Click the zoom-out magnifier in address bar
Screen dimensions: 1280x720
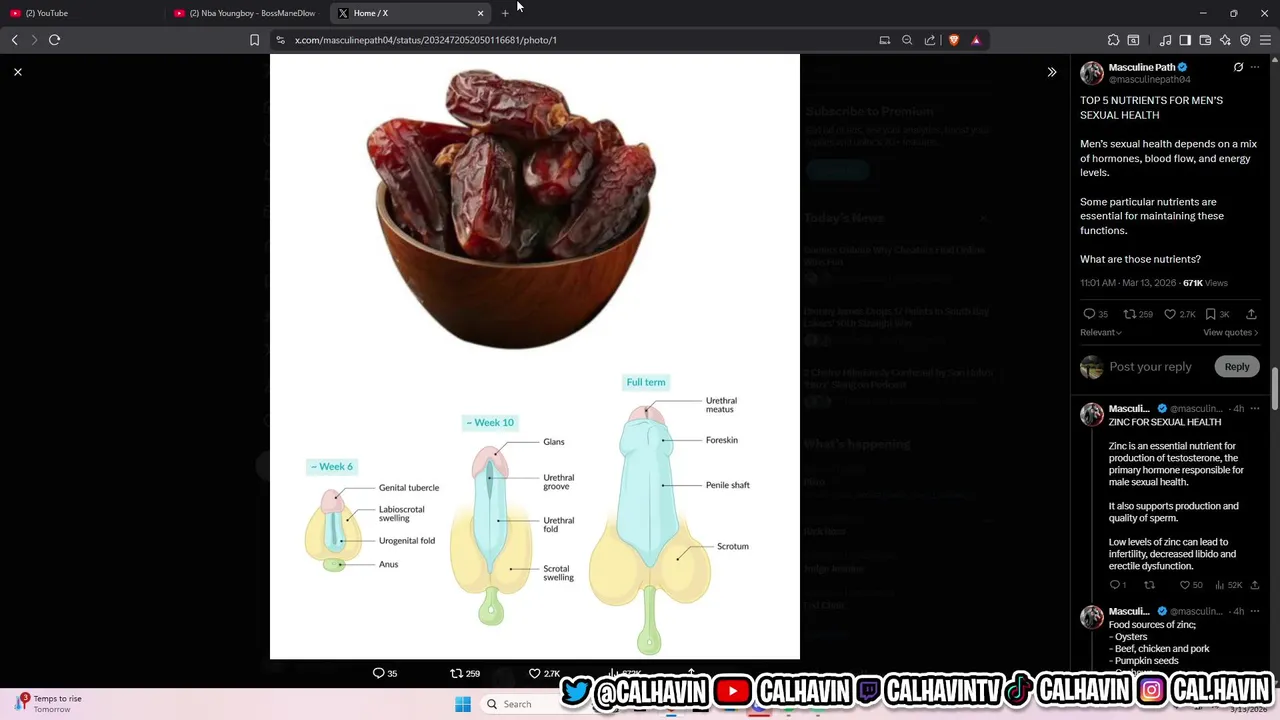tap(907, 40)
